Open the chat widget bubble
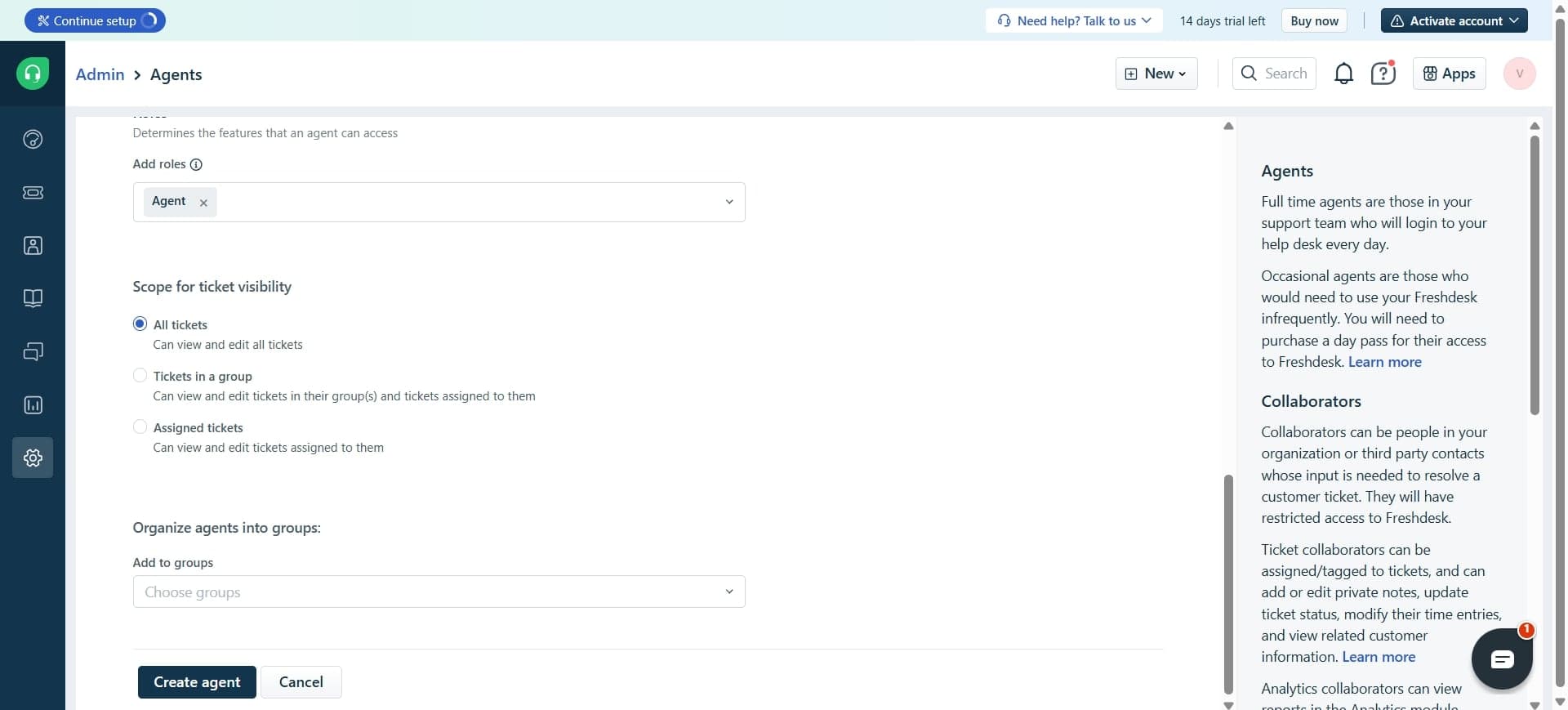 point(1502,659)
